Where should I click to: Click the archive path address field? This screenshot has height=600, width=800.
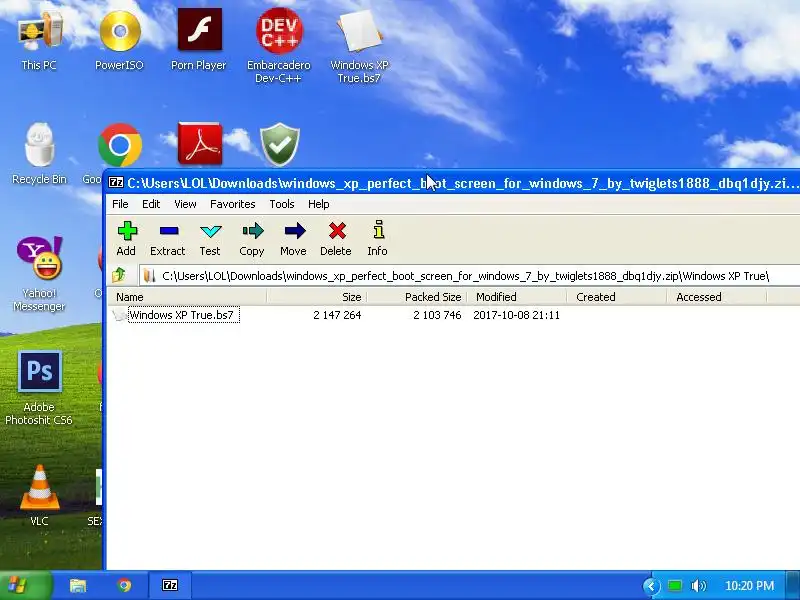click(x=469, y=276)
